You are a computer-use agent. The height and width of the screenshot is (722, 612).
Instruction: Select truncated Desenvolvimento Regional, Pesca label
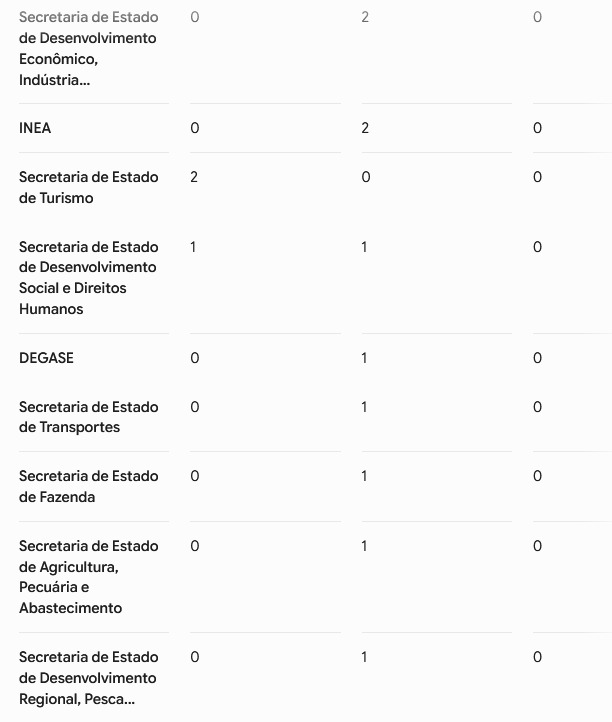(88, 678)
